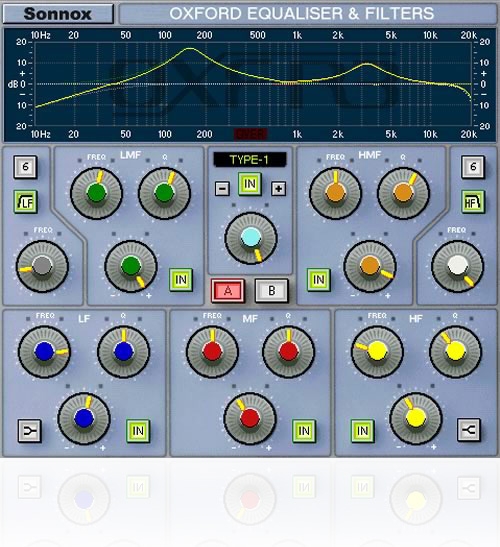Click the TYPE-1 EQ type display
This screenshot has height=547, width=500.
point(249,160)
